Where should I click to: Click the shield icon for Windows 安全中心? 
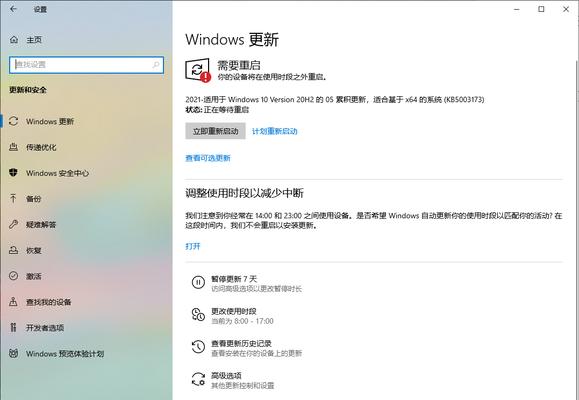pos(14,172)
